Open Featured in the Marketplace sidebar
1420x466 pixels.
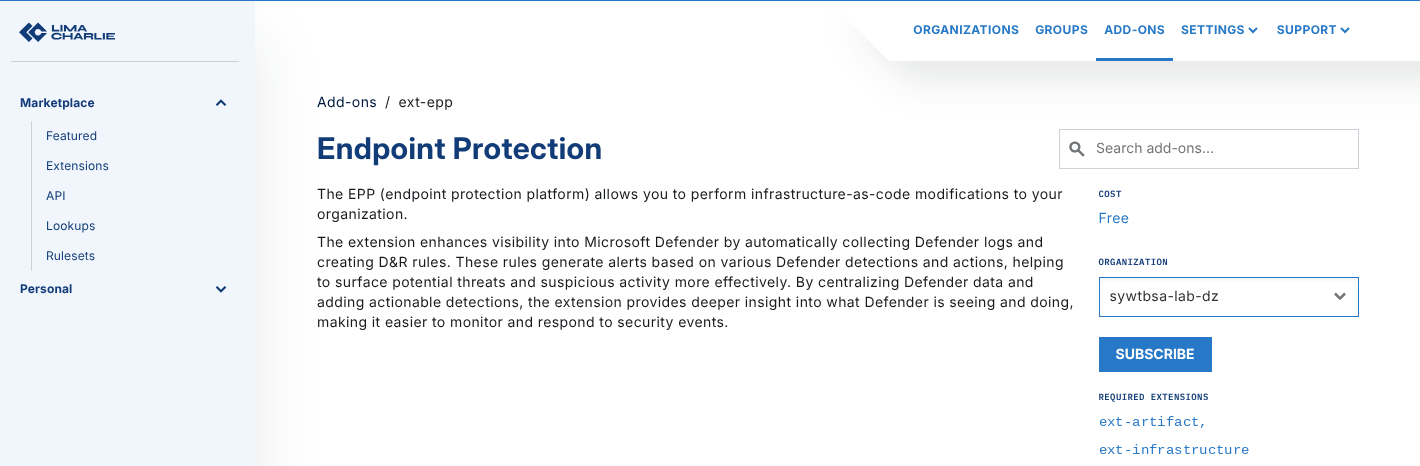[x=71, y=136]
